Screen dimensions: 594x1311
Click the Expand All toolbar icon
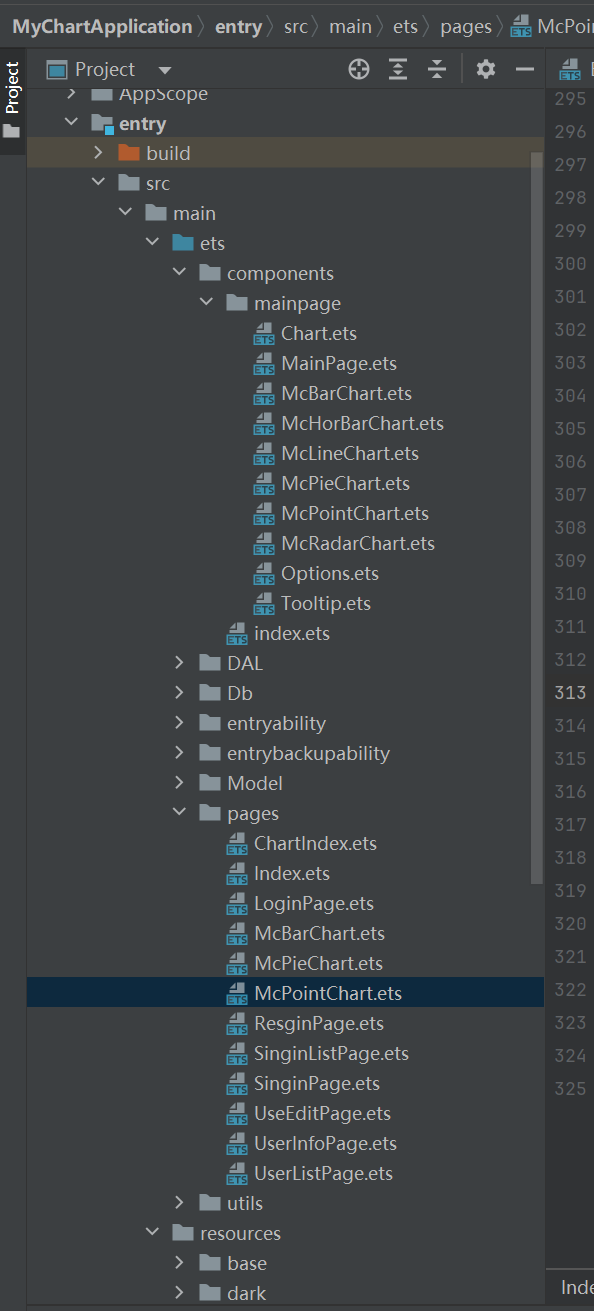pyautogui.click(x=398, y=69)
